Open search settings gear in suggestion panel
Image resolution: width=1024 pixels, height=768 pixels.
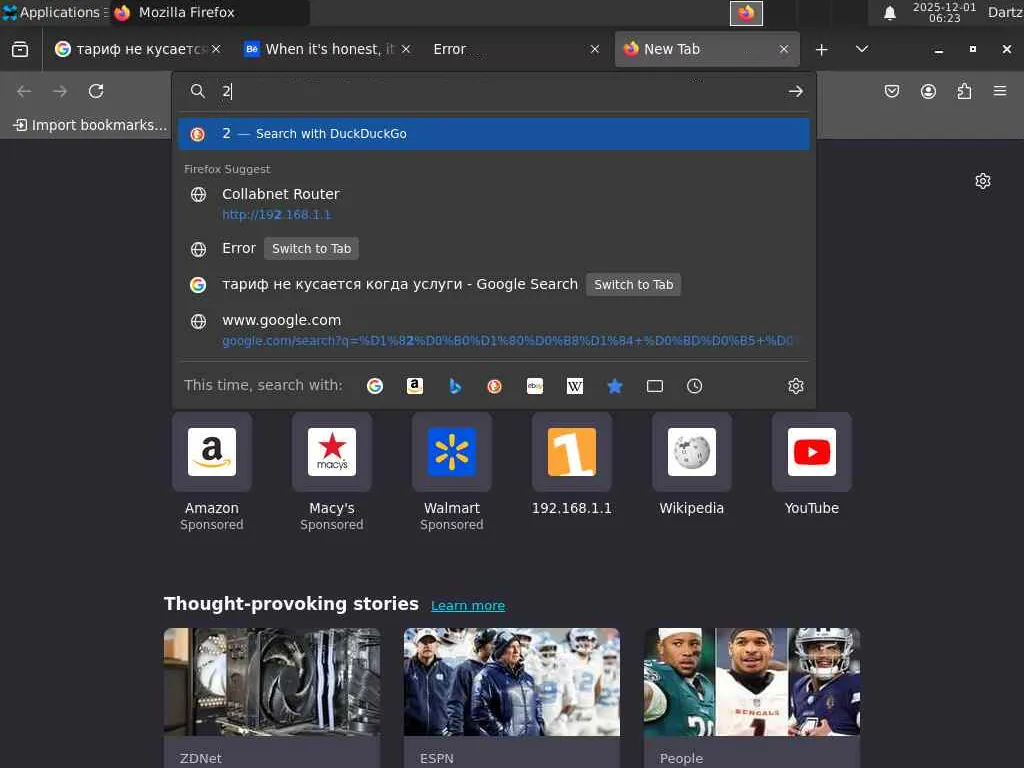click(796, 386)
